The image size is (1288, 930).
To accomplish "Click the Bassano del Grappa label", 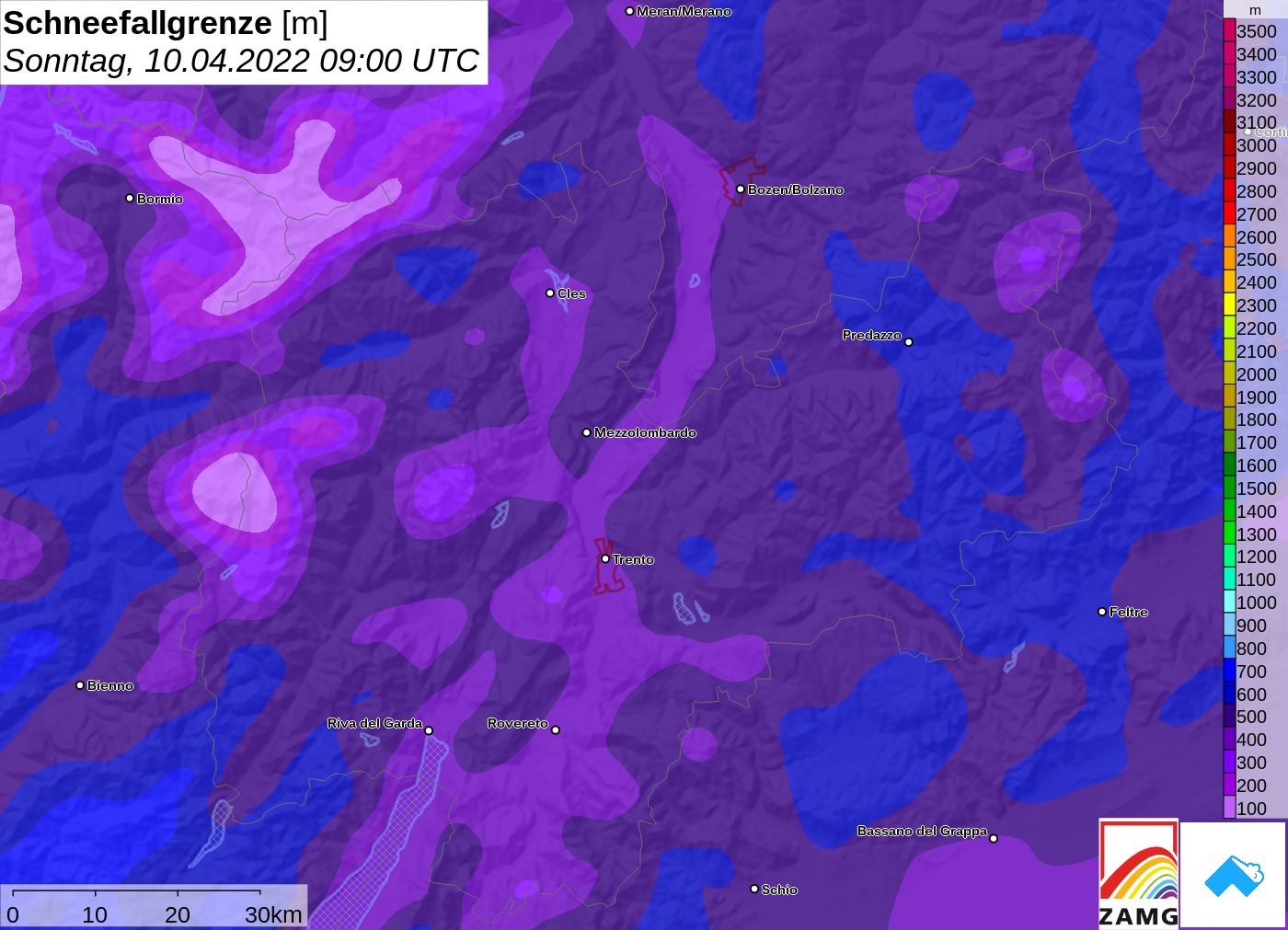I will (922, 831).
